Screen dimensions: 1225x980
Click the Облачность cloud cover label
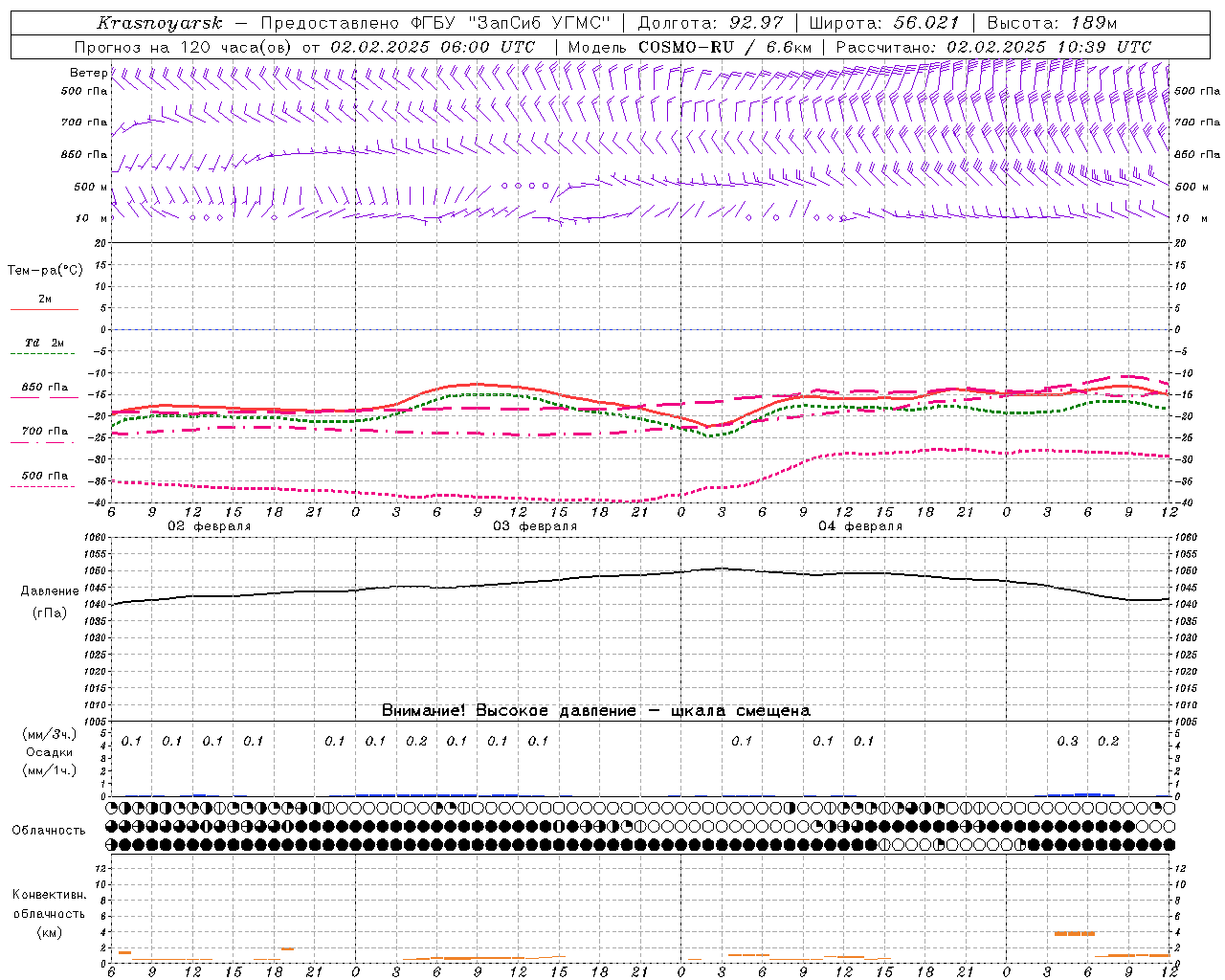49,831
